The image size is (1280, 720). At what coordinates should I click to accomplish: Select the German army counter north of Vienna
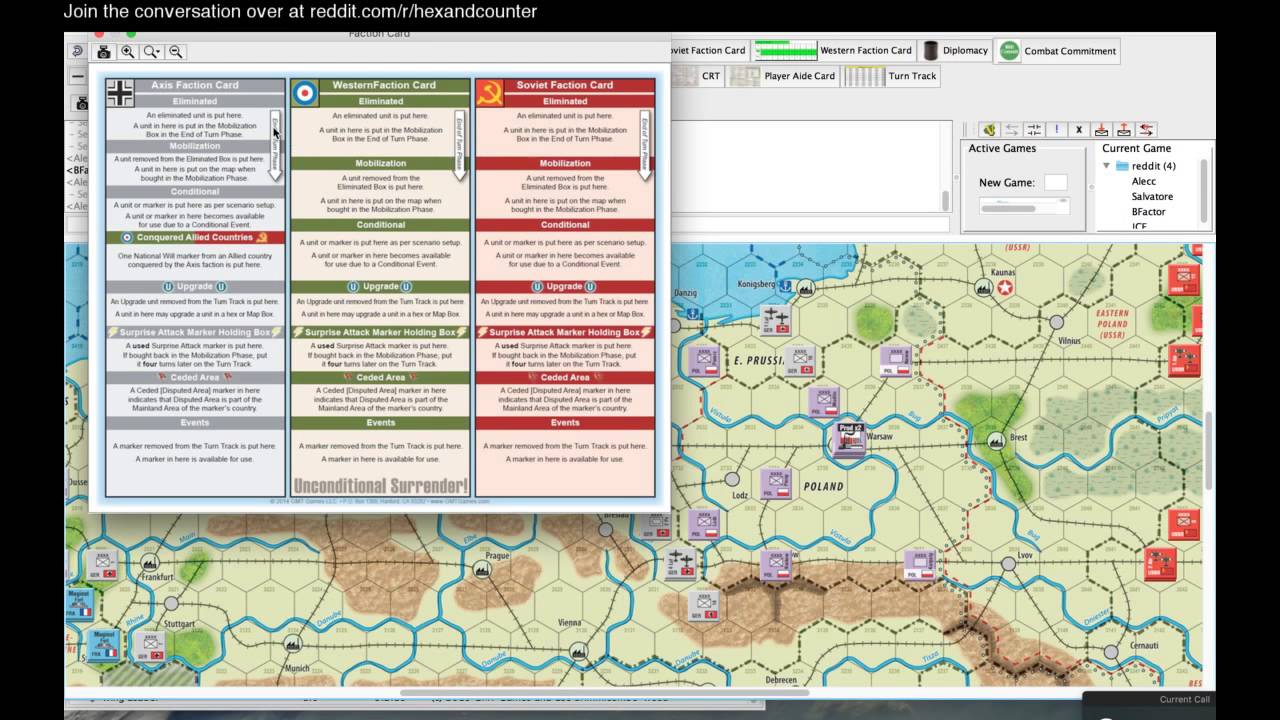[x=704, y=605]
